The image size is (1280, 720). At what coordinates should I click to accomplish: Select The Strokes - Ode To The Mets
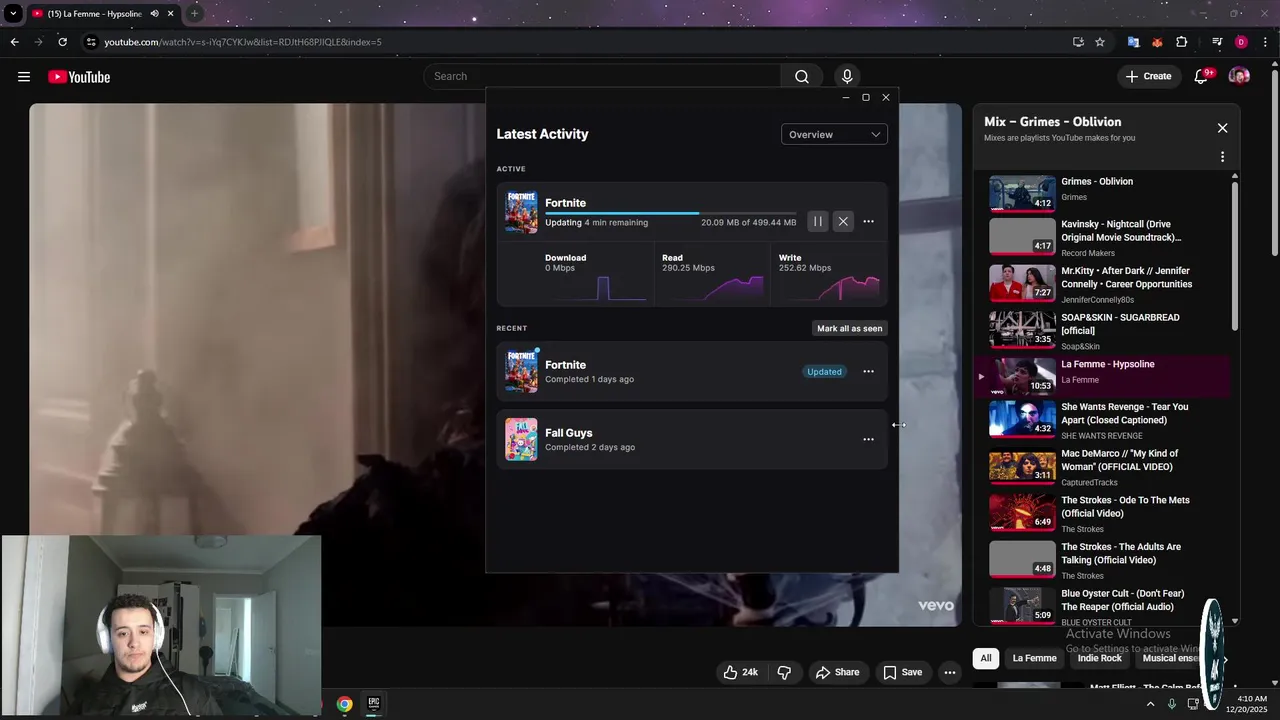coord(1105,514)
